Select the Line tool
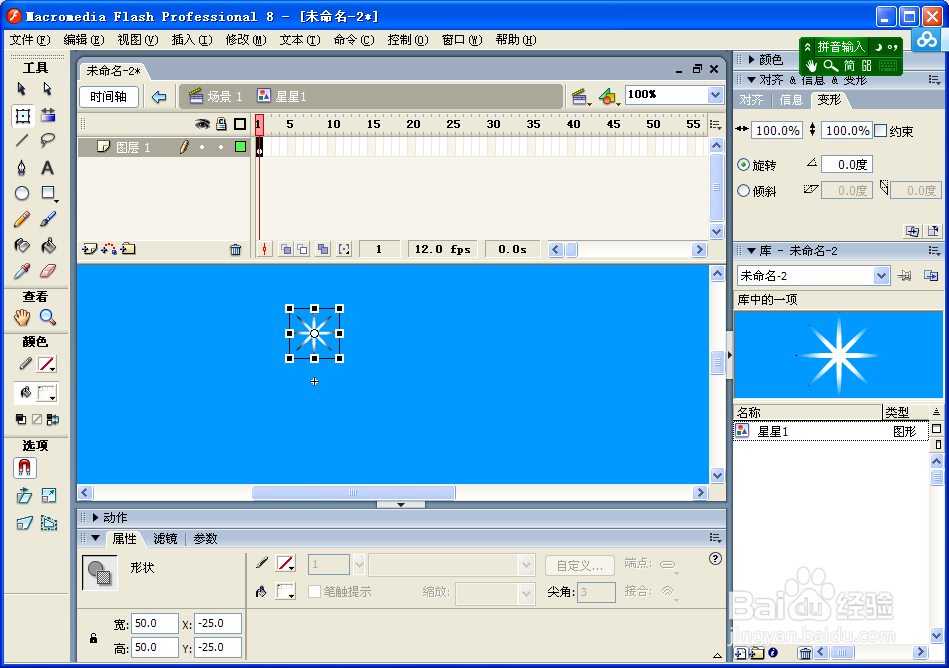This screenshot has width=949, height=668. coord(22,141)
